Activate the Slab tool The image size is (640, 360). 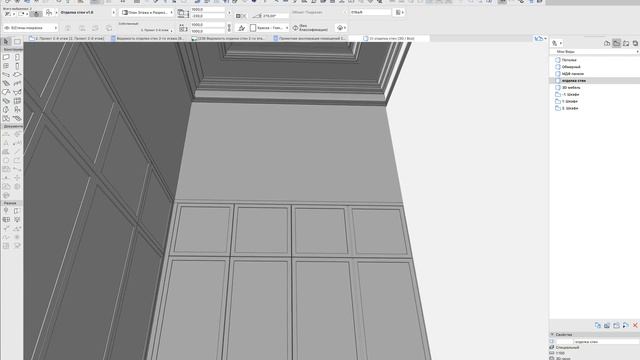coord(17,75)
